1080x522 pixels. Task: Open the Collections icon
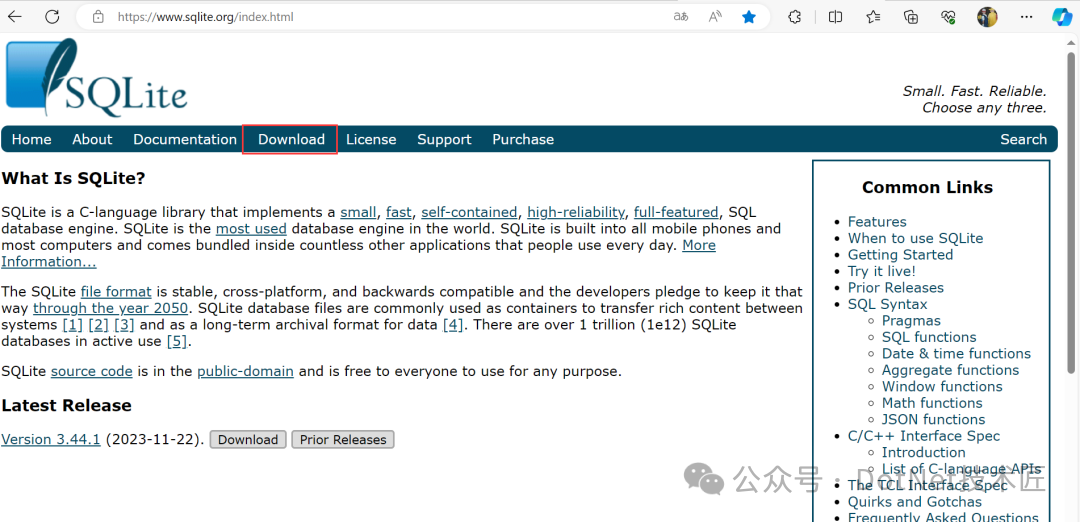pyautogui.click(x=911, y=17)
